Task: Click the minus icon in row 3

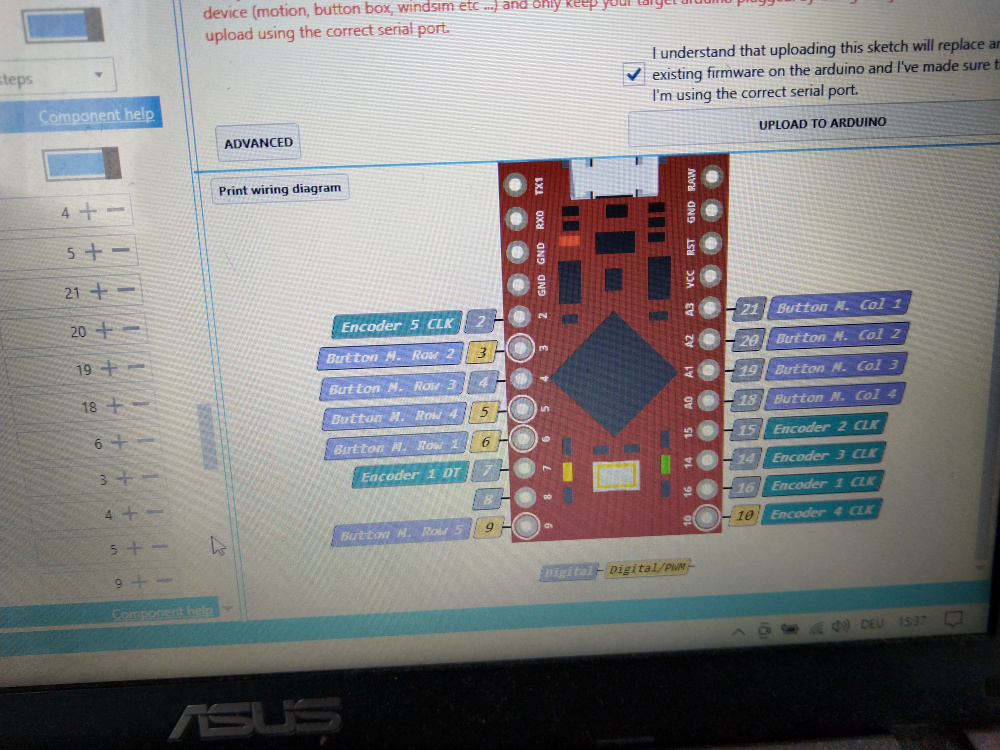Action: 151,477
